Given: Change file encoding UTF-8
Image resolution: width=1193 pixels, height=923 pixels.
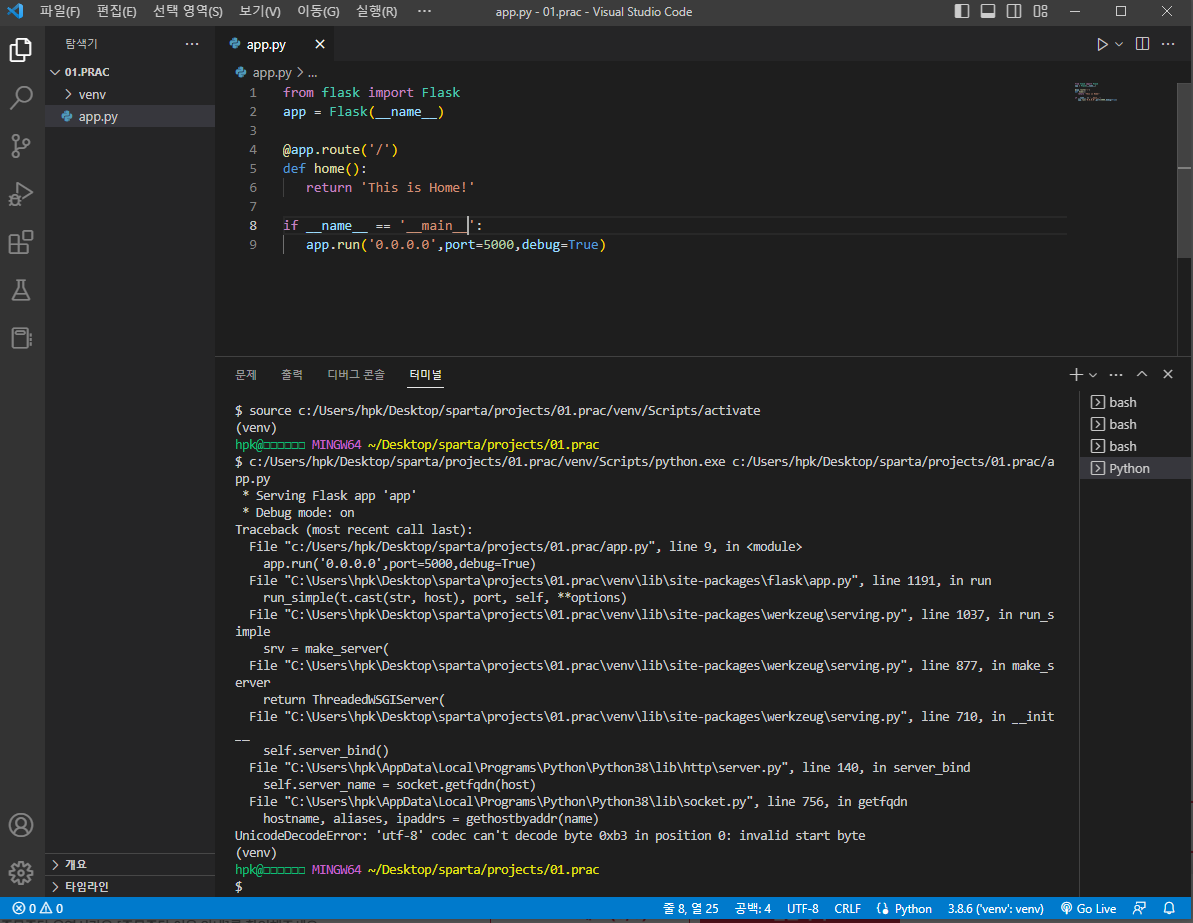Looking at the screenshot, I should click(x=803, y=909).
